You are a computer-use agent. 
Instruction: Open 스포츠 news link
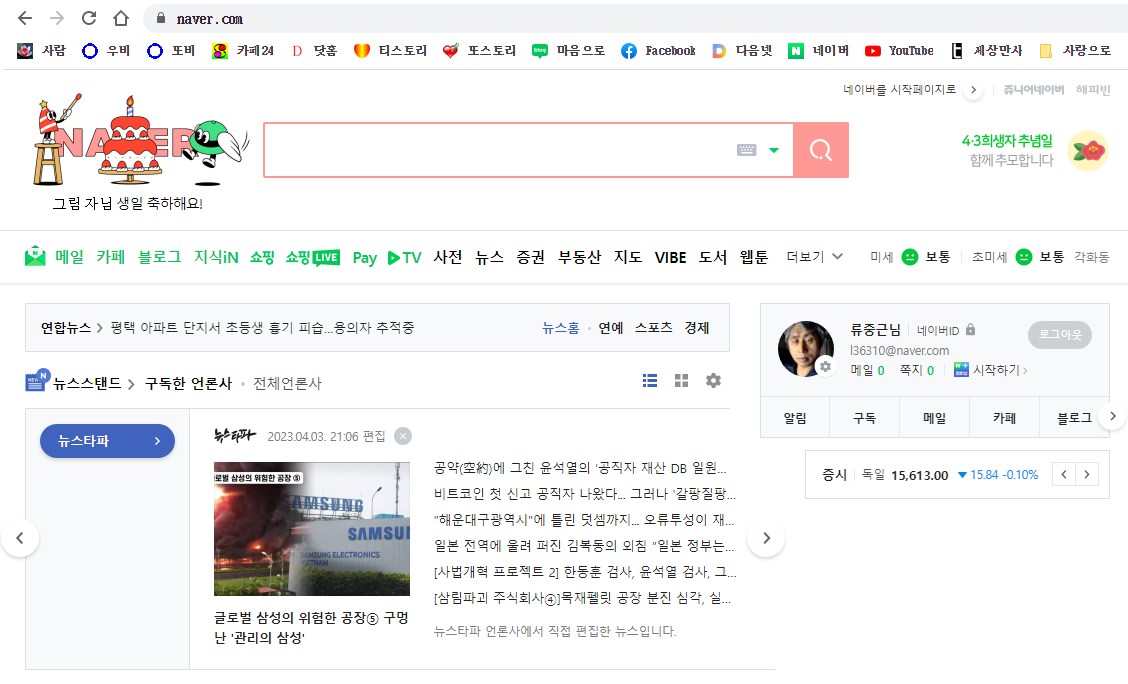tap(653, 328)
